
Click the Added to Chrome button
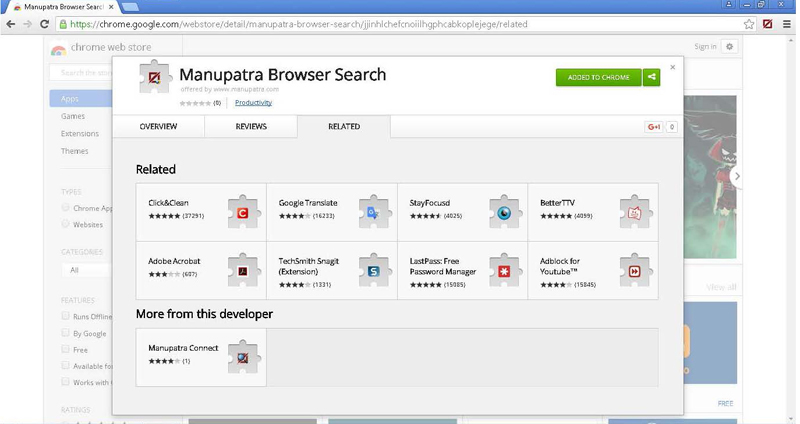tap(598, 77)
